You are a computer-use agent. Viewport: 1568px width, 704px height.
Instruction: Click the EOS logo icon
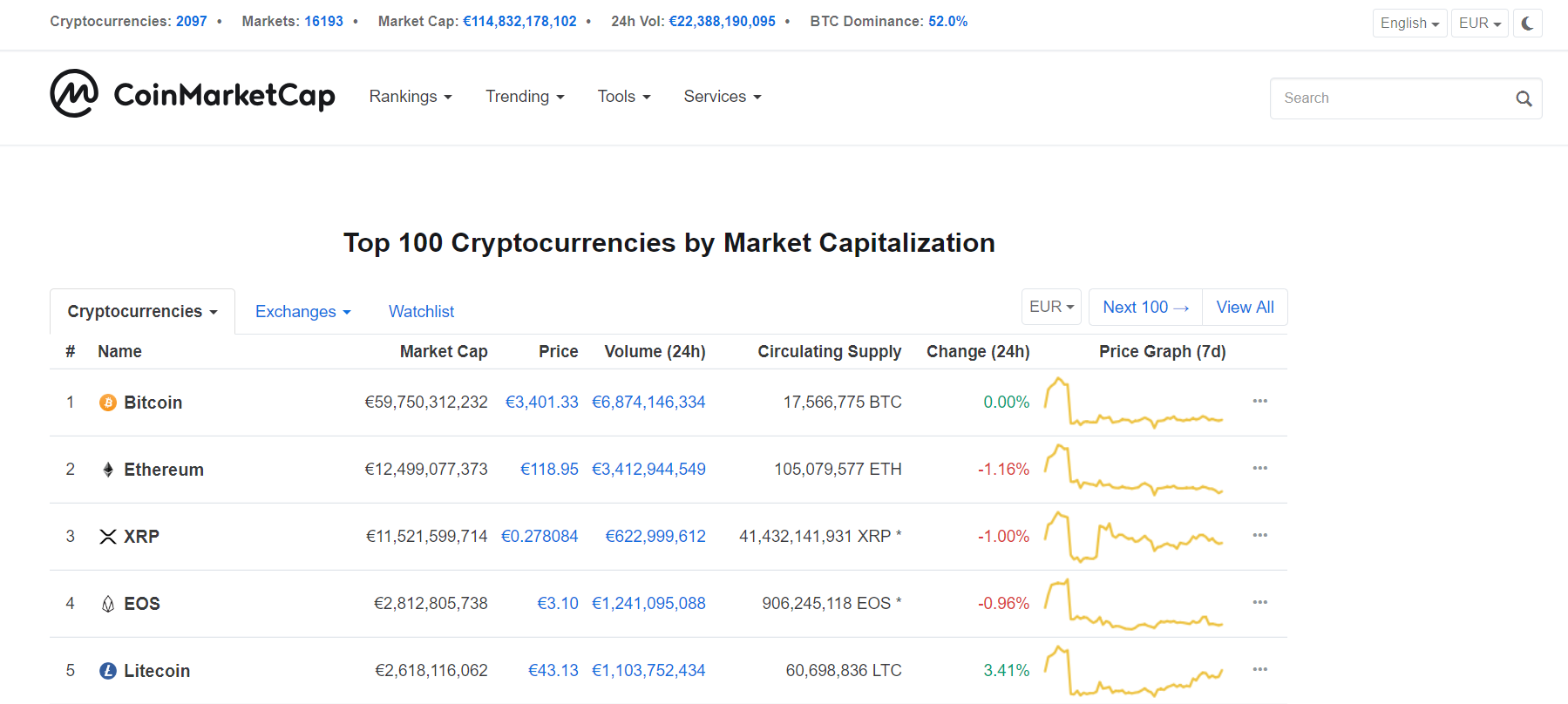point(108,604)
